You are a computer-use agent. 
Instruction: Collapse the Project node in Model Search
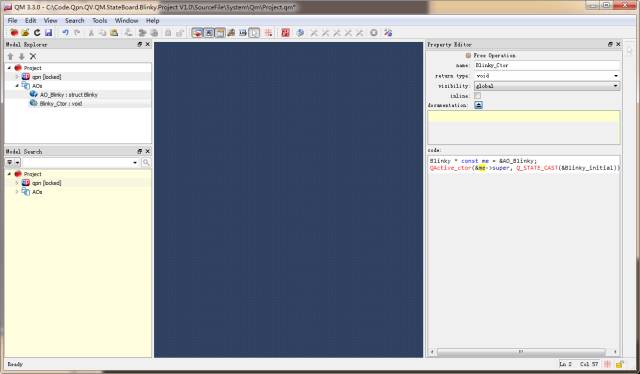(9, 174)
